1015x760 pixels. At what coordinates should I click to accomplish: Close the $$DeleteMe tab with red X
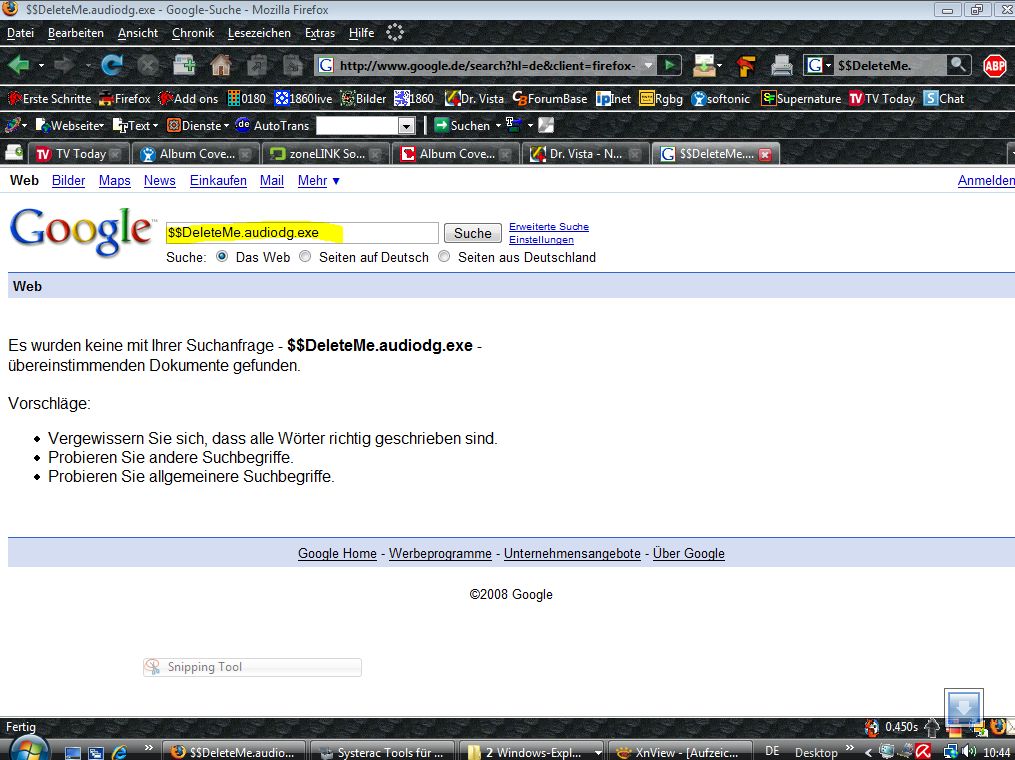point(765,154)
